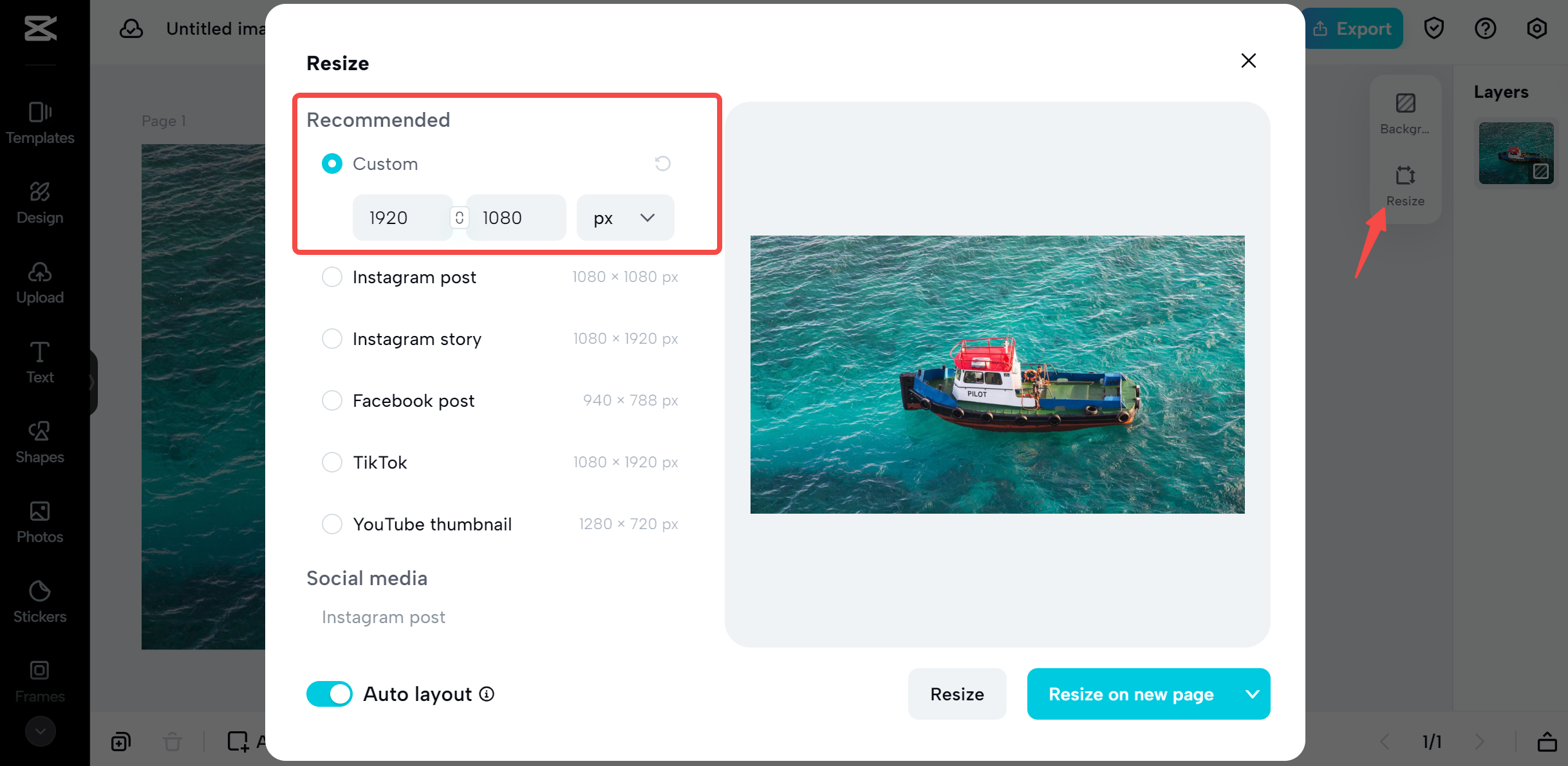1568x766 pixels.
Task: Click the shield protection icon
Action: tap(1433, 28)
